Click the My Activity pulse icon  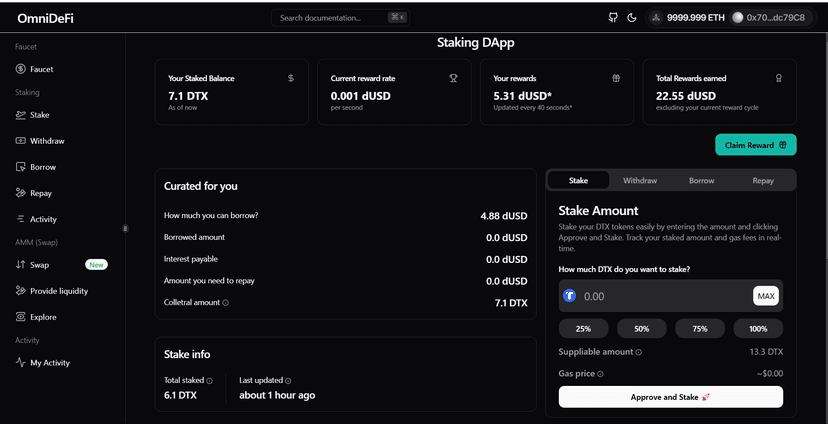(x=21, y=363)
